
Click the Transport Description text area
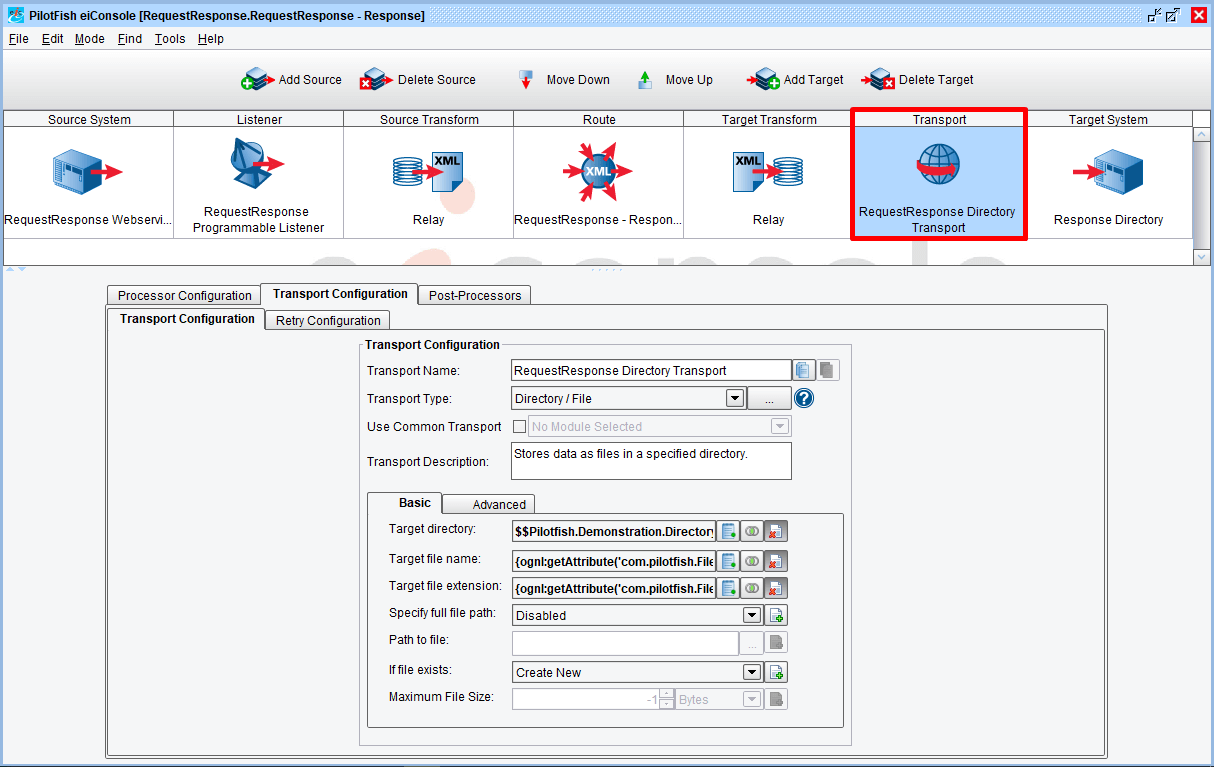[651, 461]
